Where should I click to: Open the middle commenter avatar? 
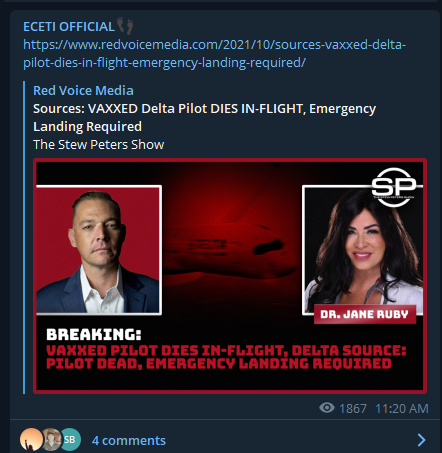[52, 439]
